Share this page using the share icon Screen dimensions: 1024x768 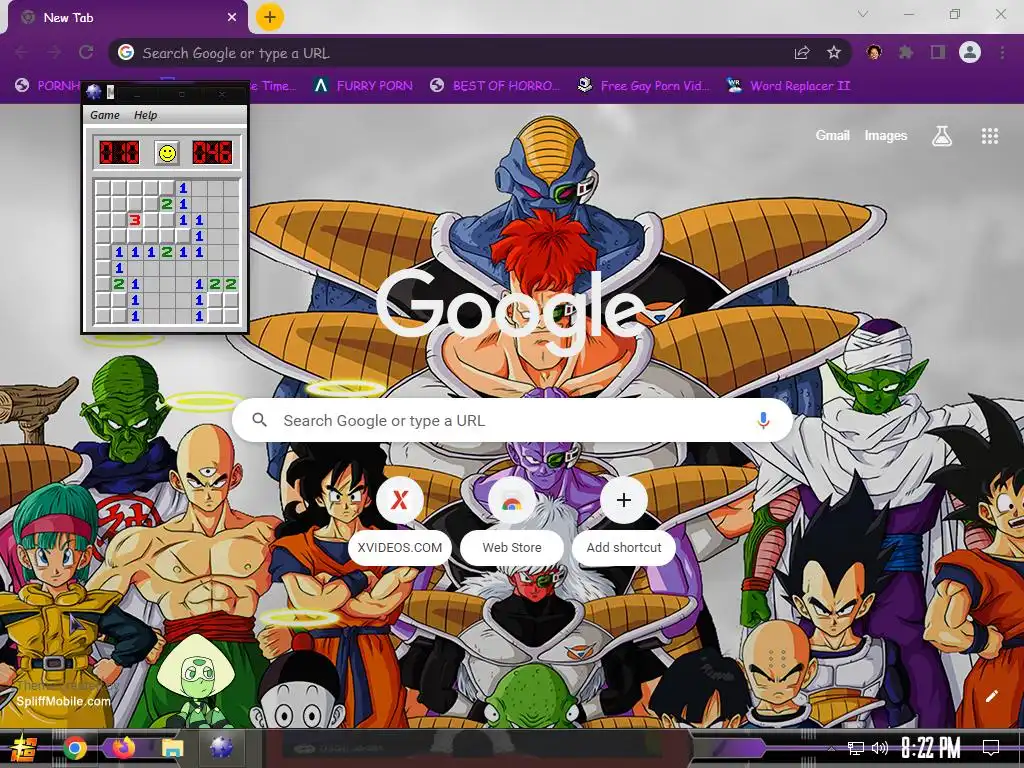[802, 53]
